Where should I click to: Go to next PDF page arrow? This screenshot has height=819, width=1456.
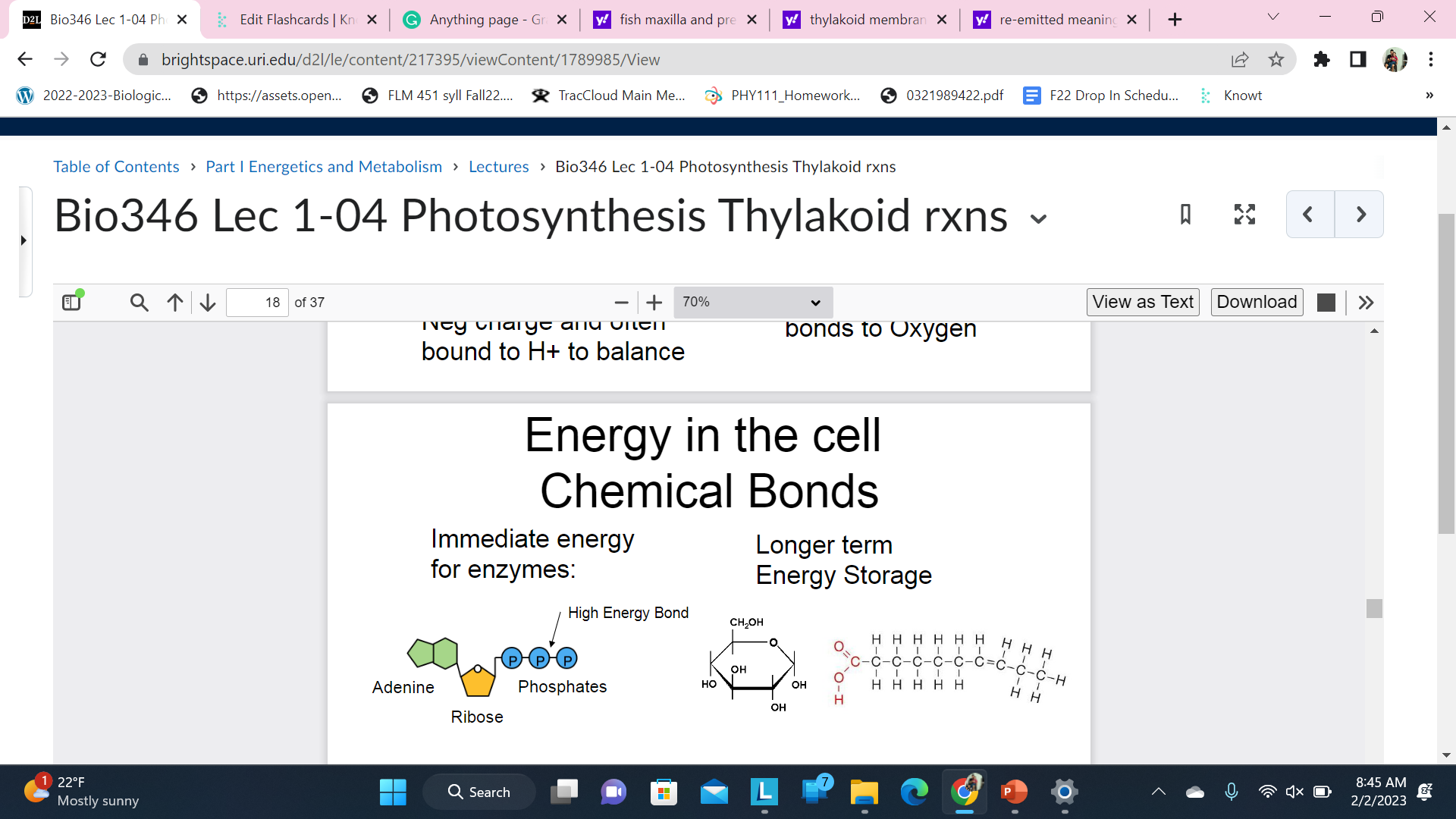(x=208, y=303)
